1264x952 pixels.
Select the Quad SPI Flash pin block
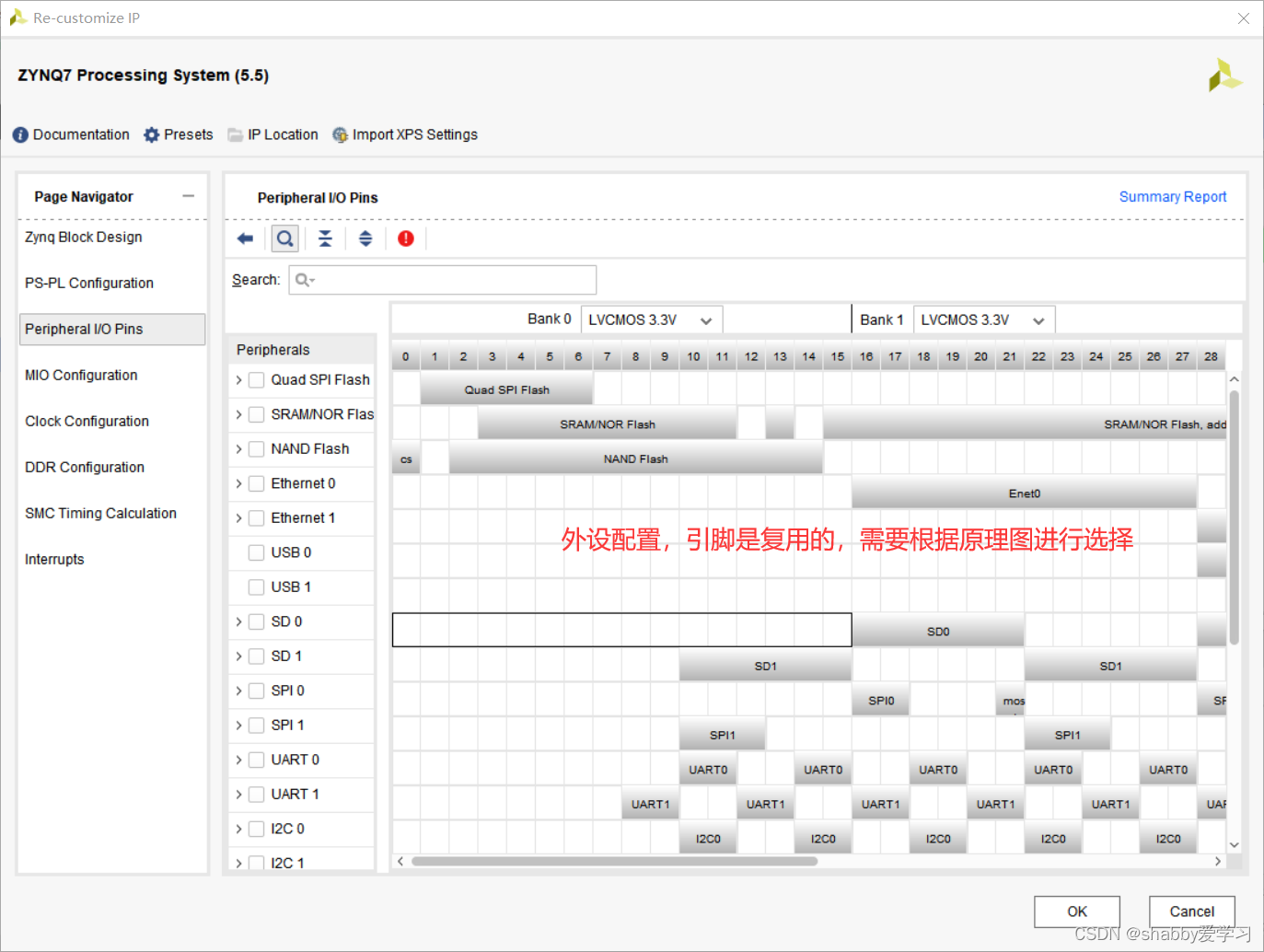coord(506,389)
